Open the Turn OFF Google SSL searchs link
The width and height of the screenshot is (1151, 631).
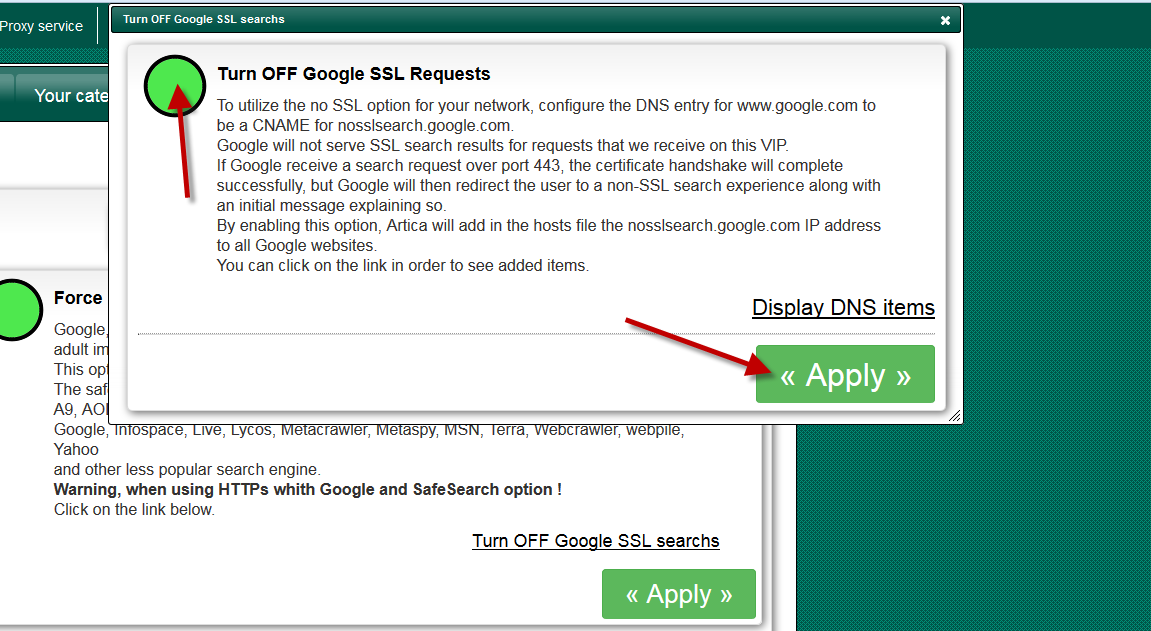pyautogui.click(x=595, y=541)
